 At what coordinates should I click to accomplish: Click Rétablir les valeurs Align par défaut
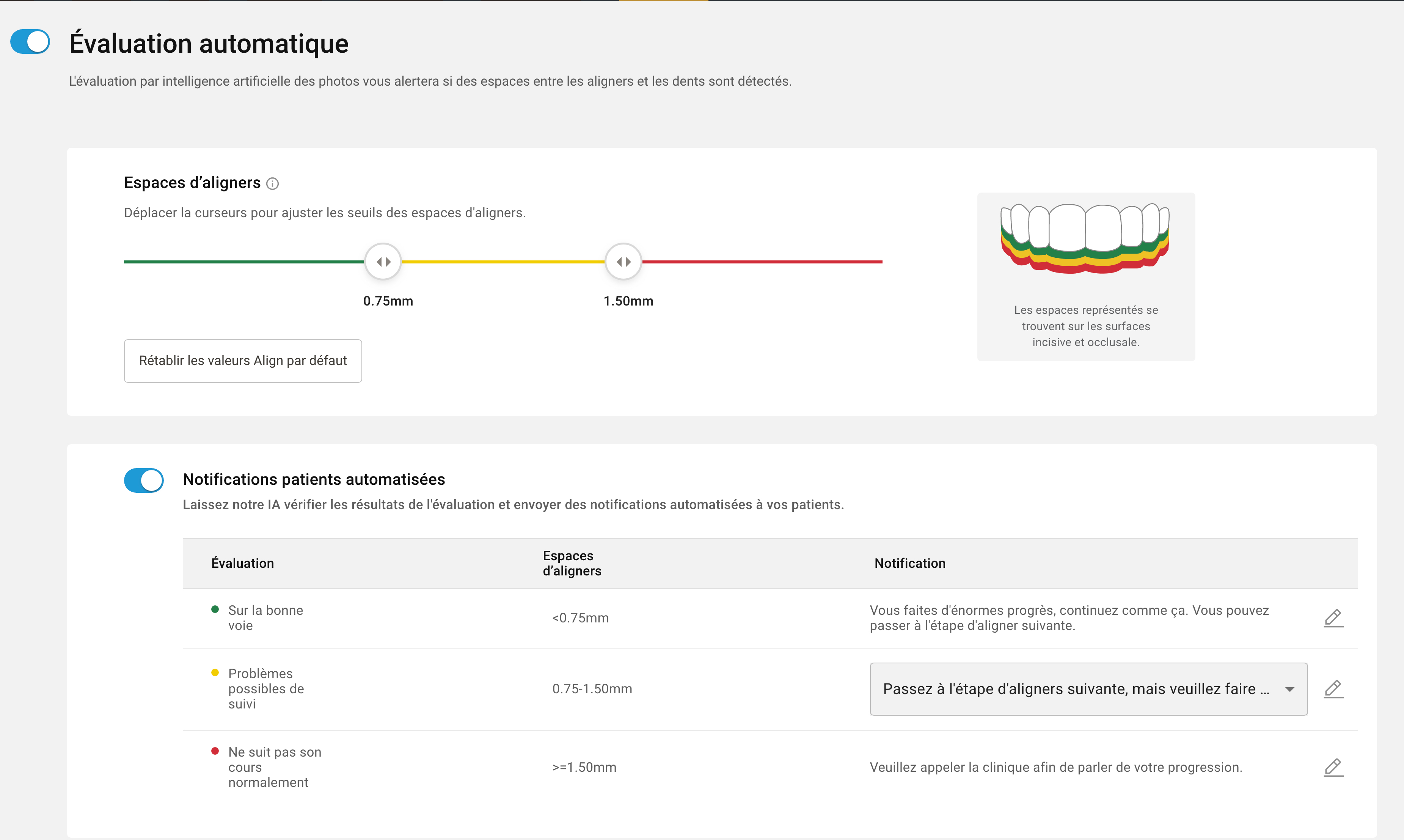tap(243, 361)
